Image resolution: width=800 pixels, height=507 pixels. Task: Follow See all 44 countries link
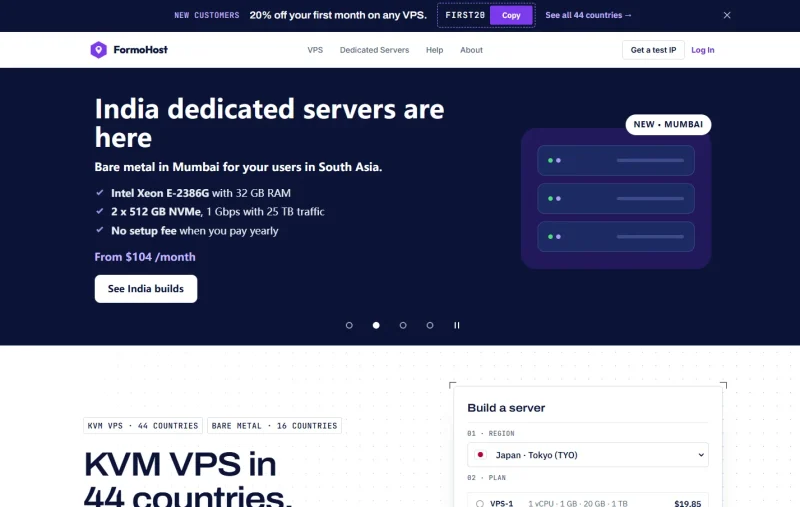click(588, 15)
